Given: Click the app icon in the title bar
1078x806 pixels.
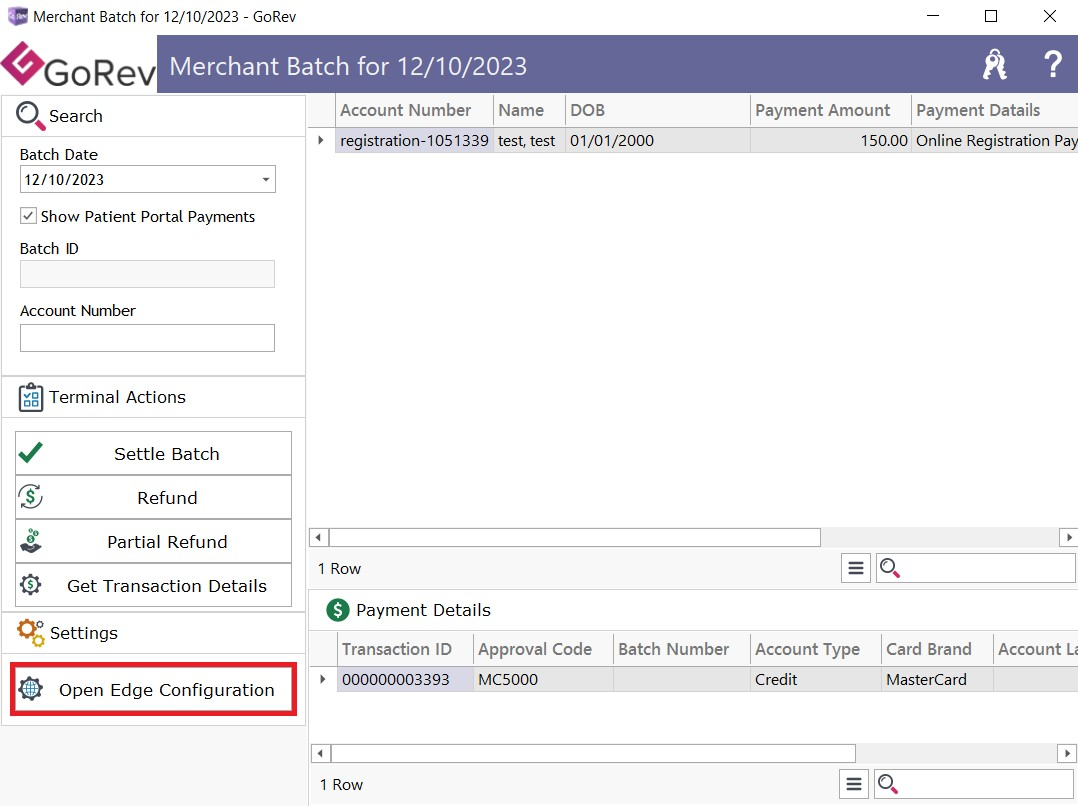Looking at the screenshot, I should [17, 16].
